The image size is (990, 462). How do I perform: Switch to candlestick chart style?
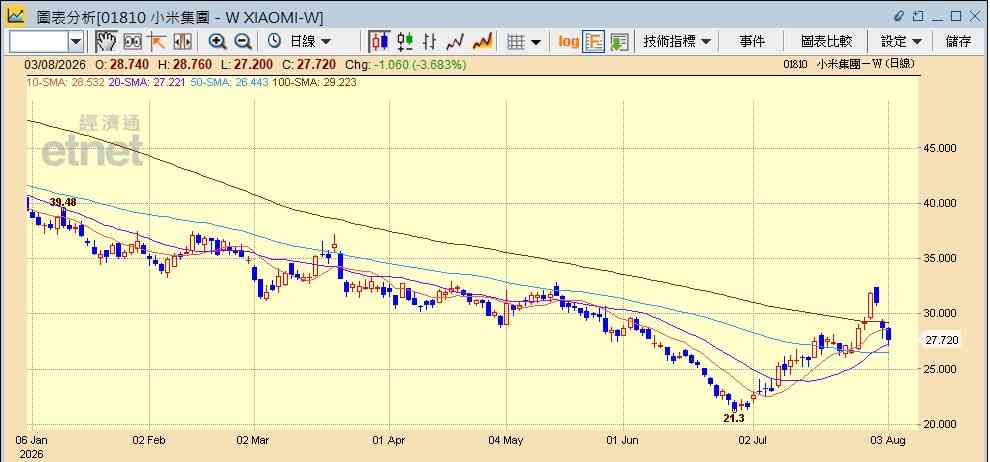tap(379, 42)
